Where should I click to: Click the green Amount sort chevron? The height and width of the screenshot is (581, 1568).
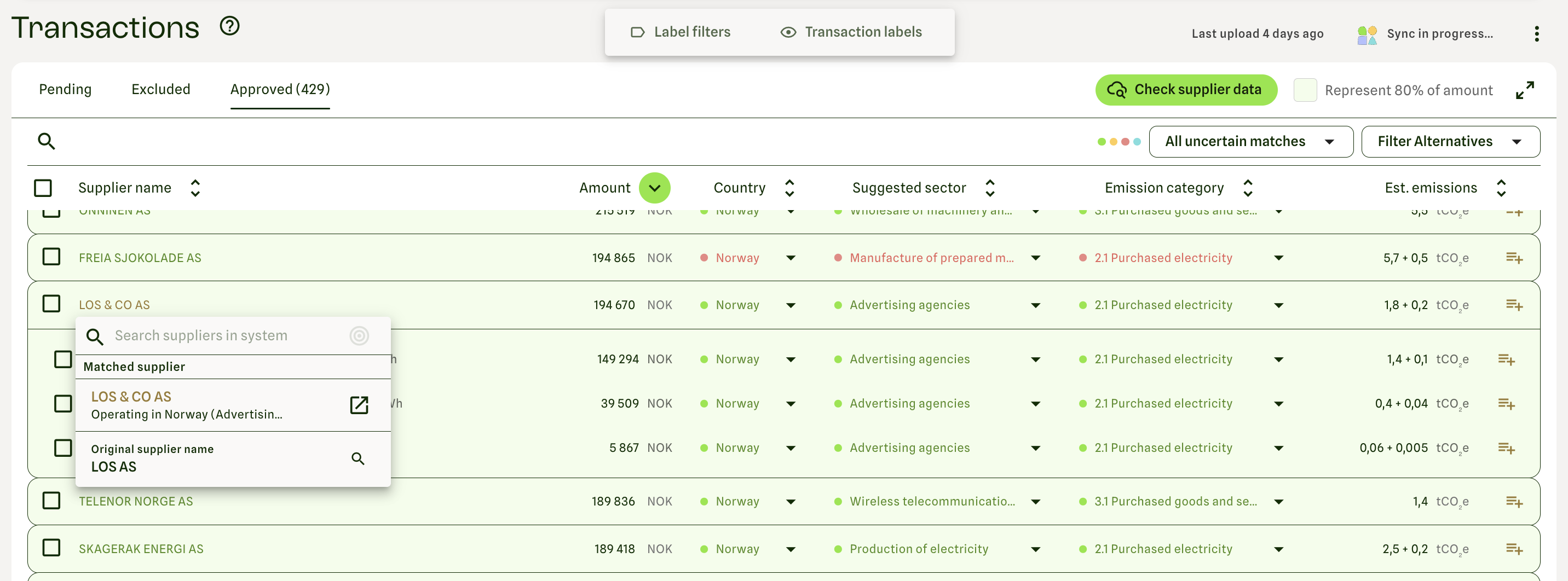[654, 188]
